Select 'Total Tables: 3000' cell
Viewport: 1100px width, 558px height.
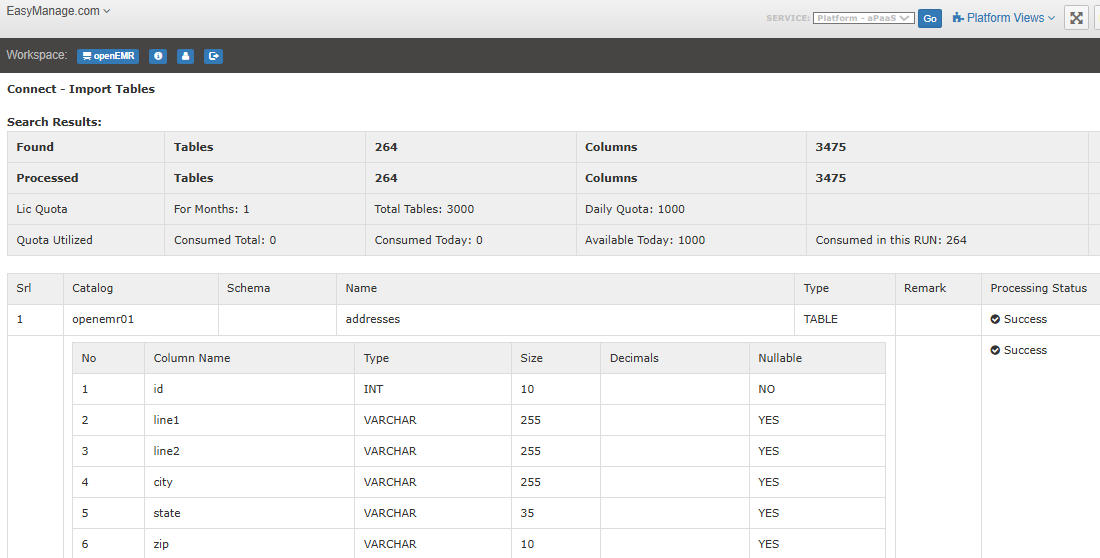[x=471, y=209]
